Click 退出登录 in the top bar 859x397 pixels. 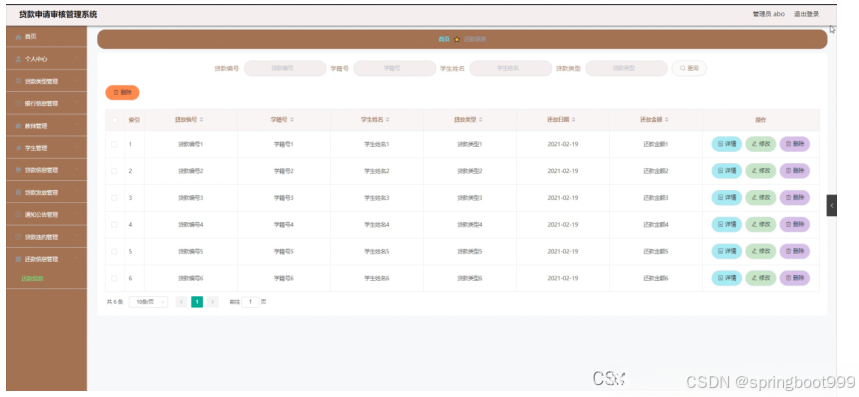806,14
